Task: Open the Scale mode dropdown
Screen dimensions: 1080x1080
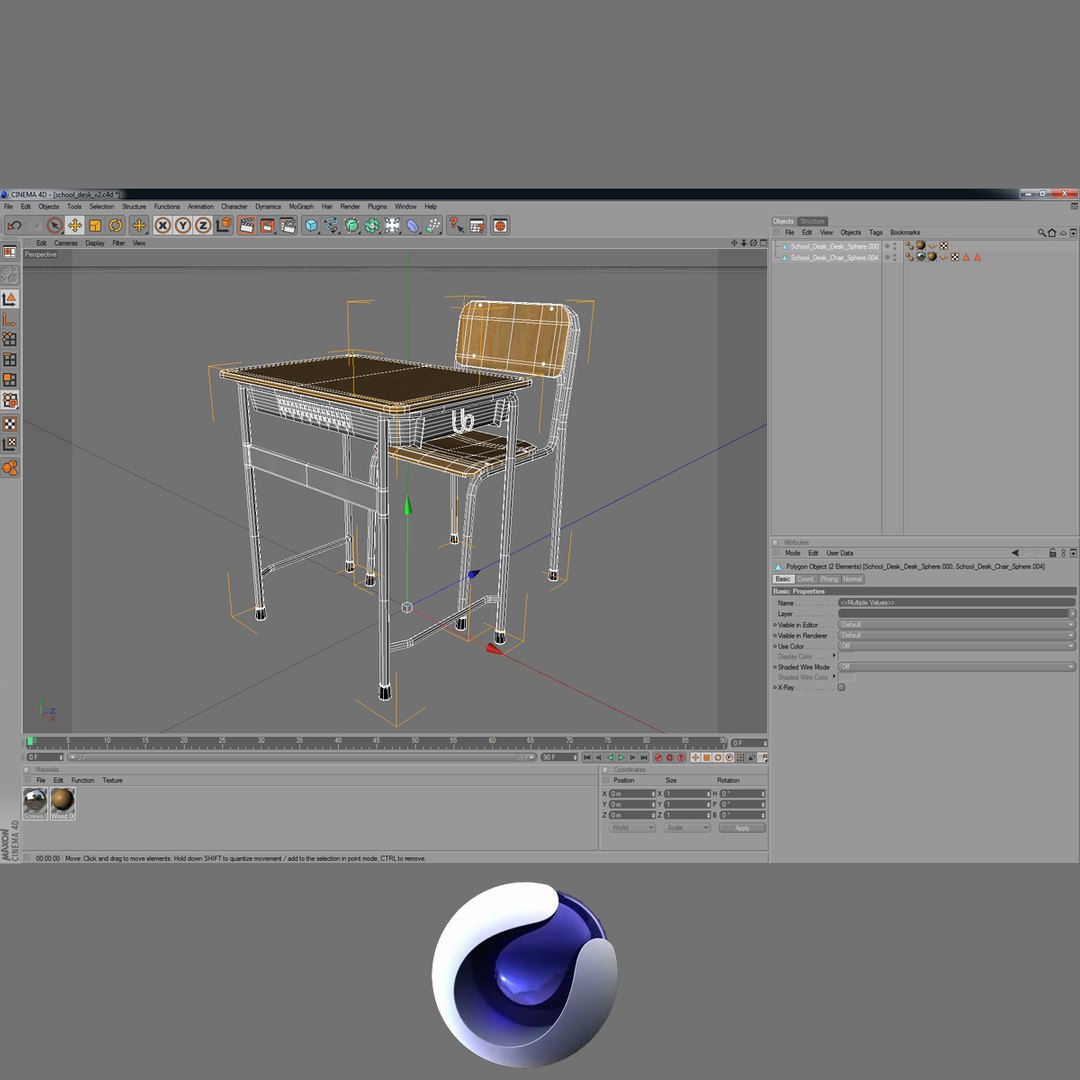Action: (687, 828)
